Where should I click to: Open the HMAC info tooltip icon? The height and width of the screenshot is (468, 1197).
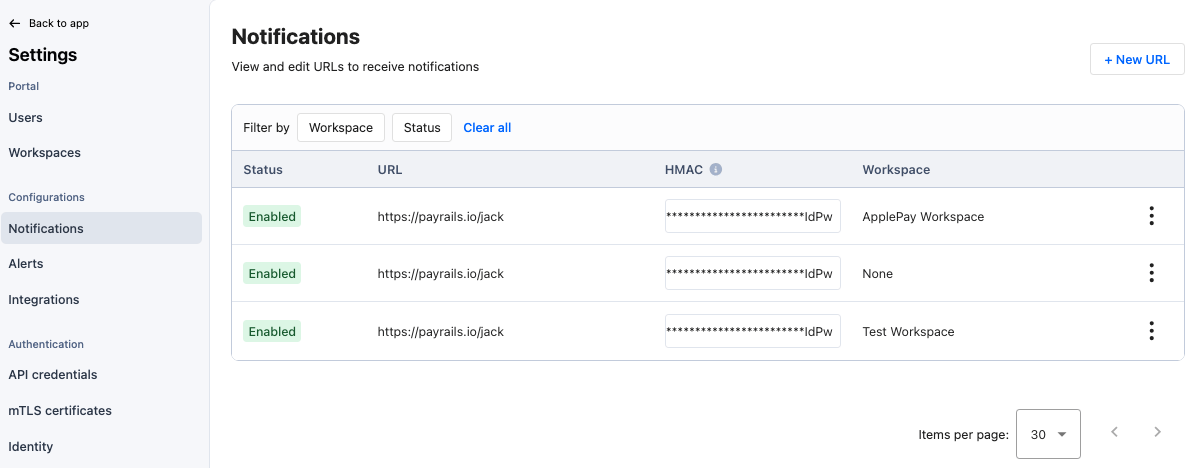715,169
